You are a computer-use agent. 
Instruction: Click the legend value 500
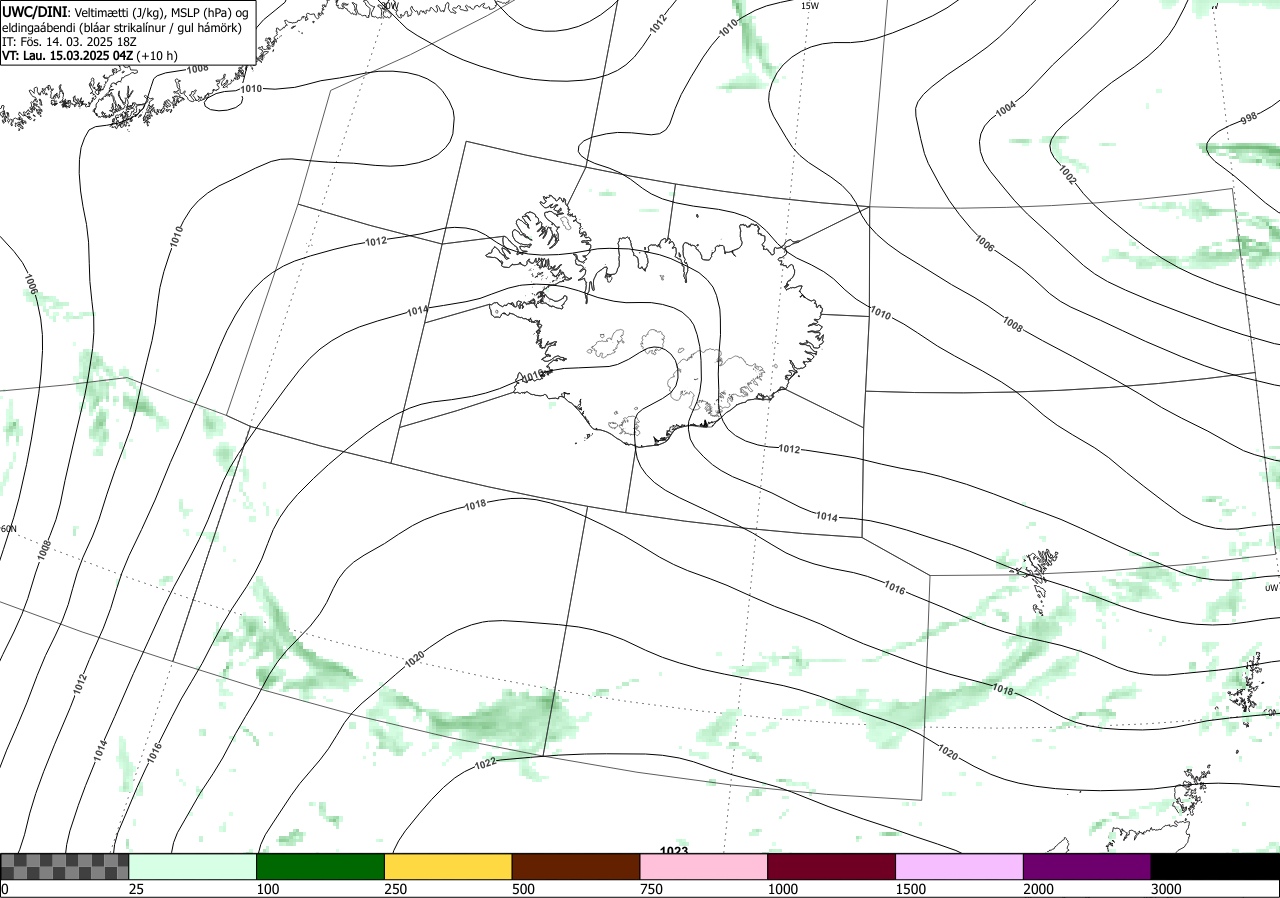coord(524,889)
